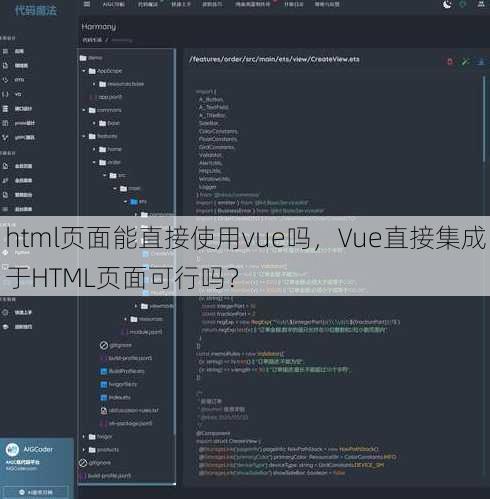
Task: Collapse the commons folder
Action: (84, 110)
